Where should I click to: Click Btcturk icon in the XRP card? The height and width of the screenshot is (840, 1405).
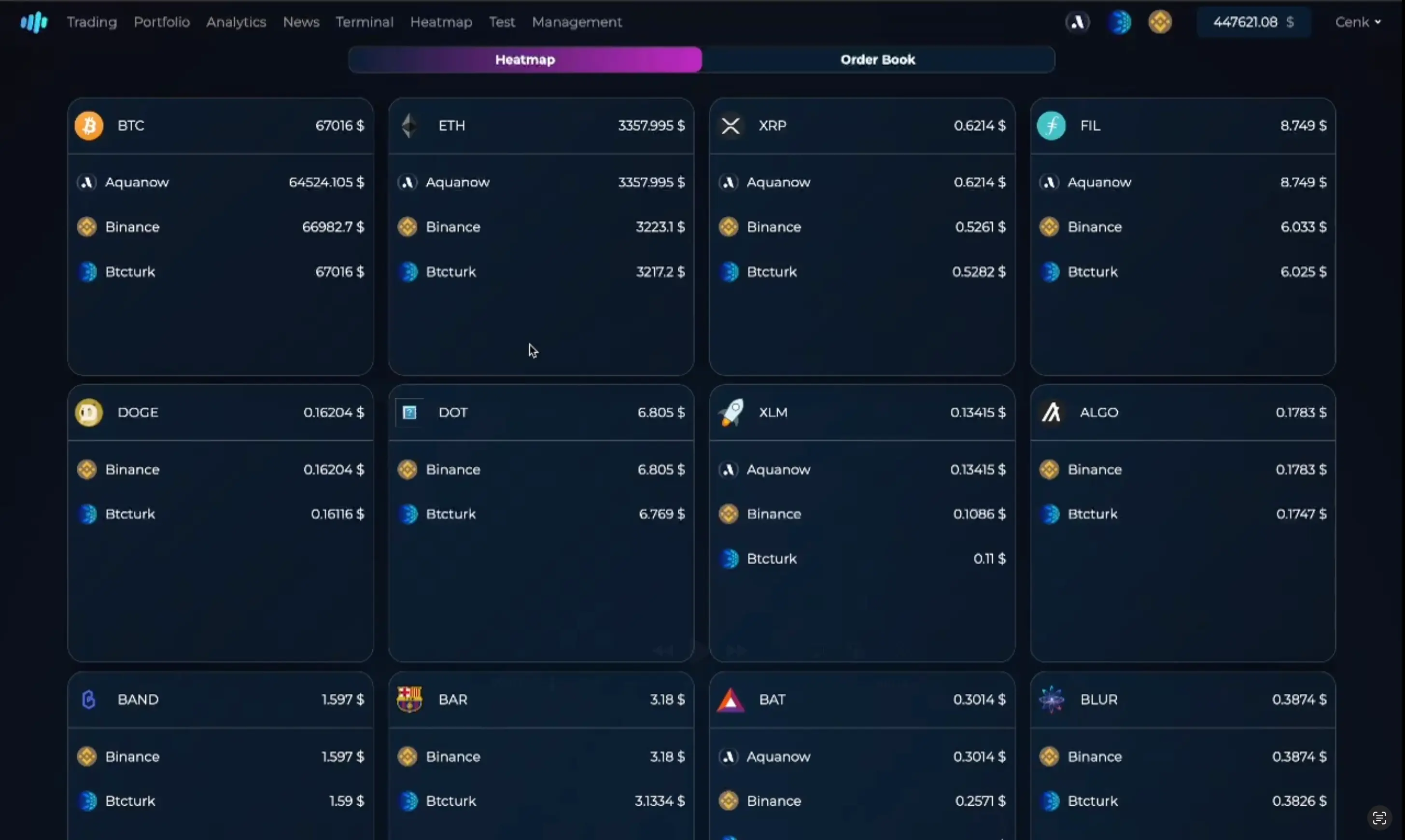[729, 272]
